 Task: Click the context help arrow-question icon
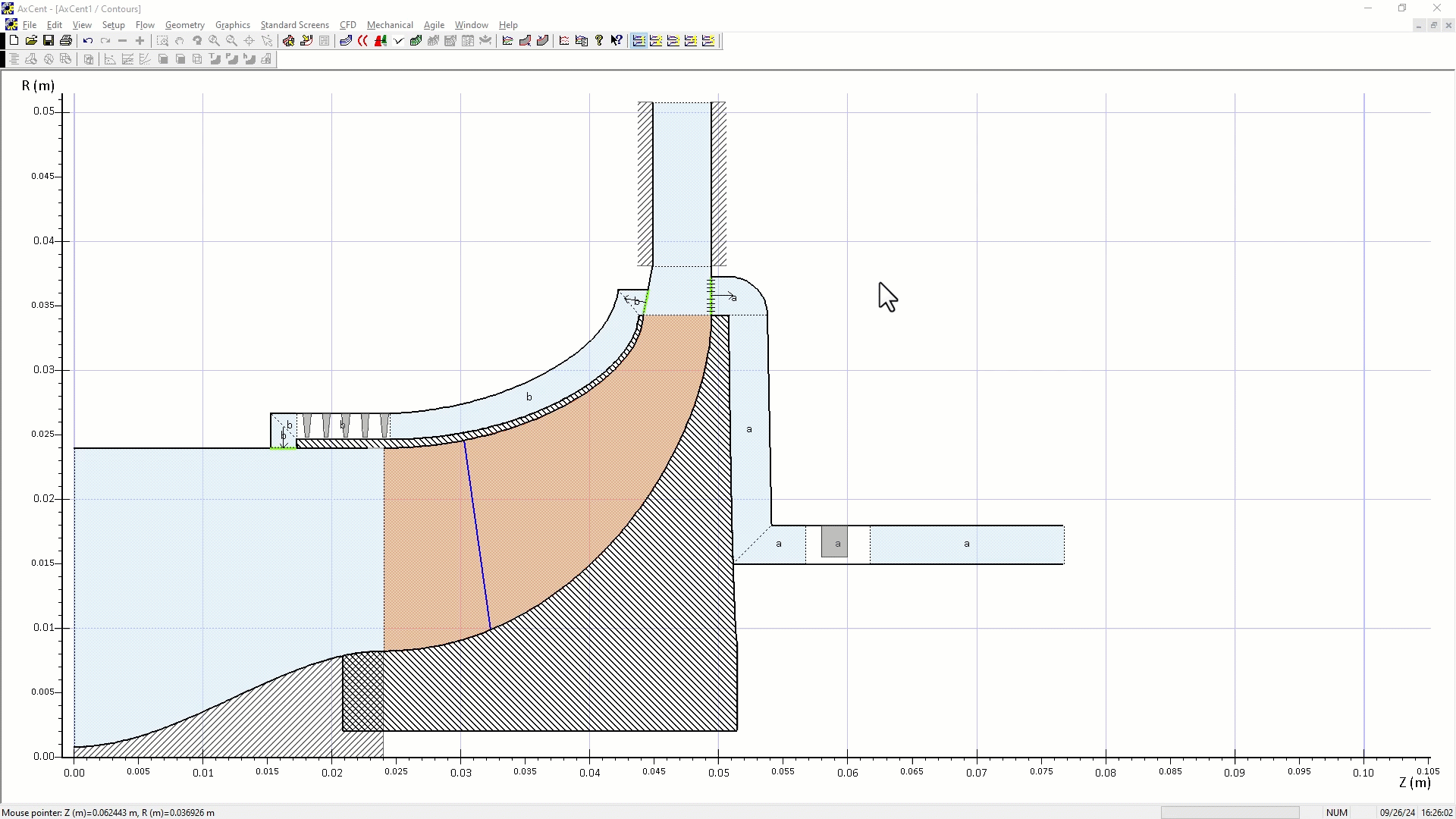(617, 41)
